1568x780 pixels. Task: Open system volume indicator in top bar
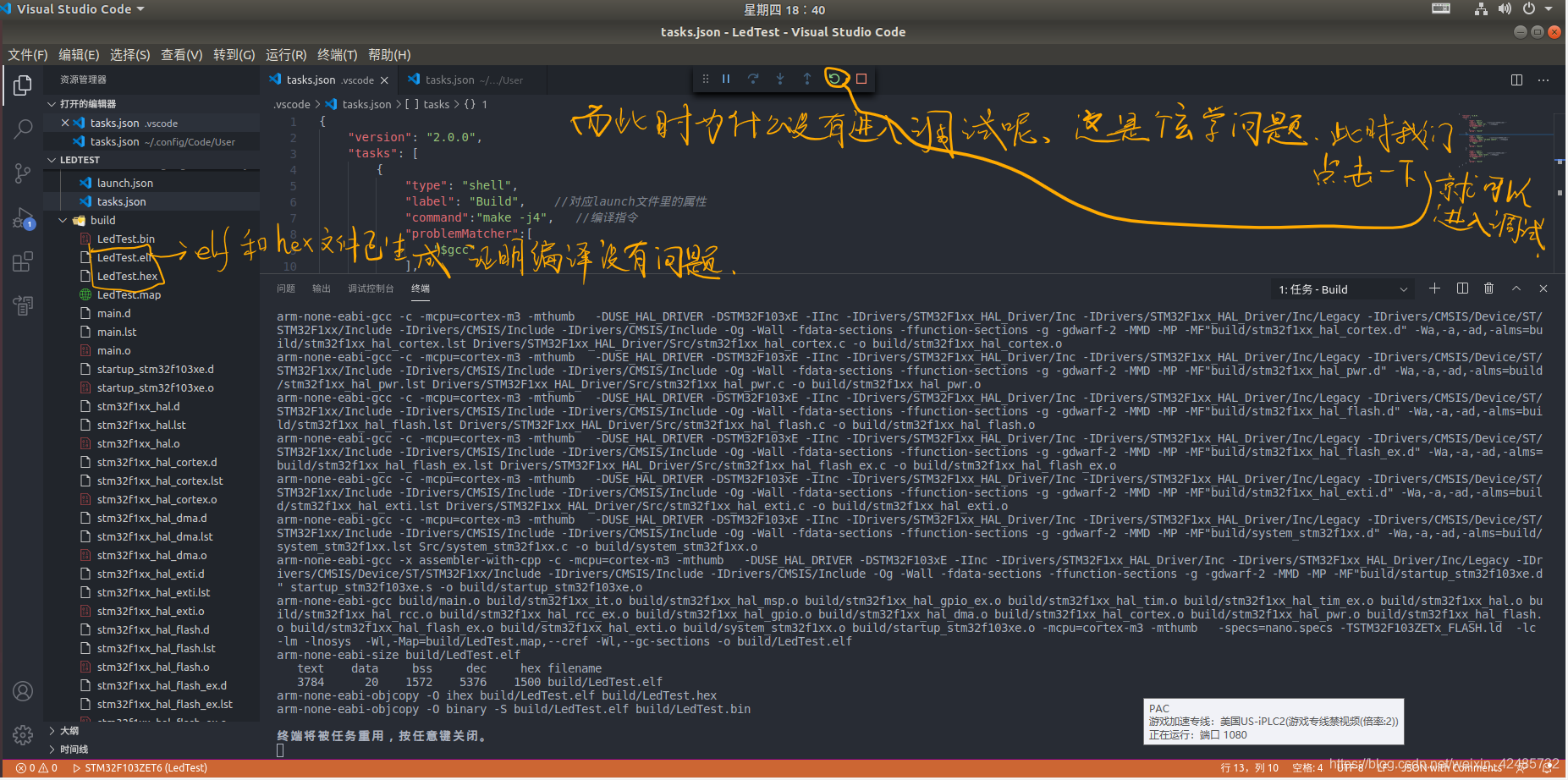(x=1505, y=9)
